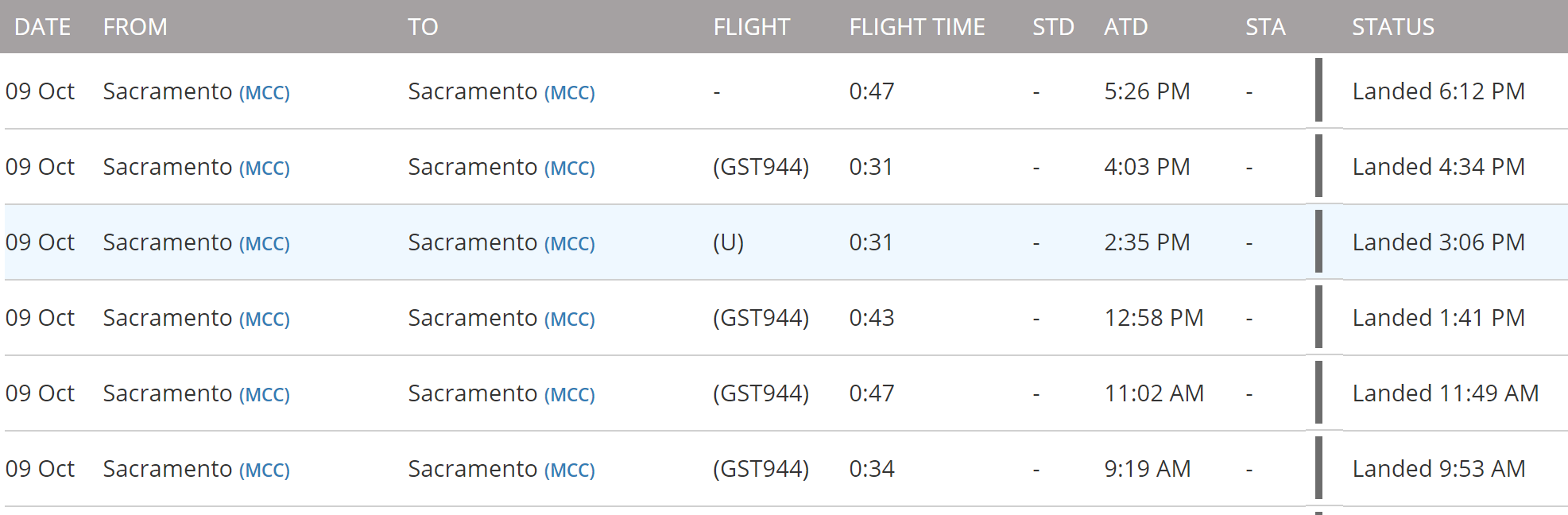This screenshot has width=1568, height=515.
Task: Click the "Landed 6:12 PM" status text
Action: tap(1438, 91)
